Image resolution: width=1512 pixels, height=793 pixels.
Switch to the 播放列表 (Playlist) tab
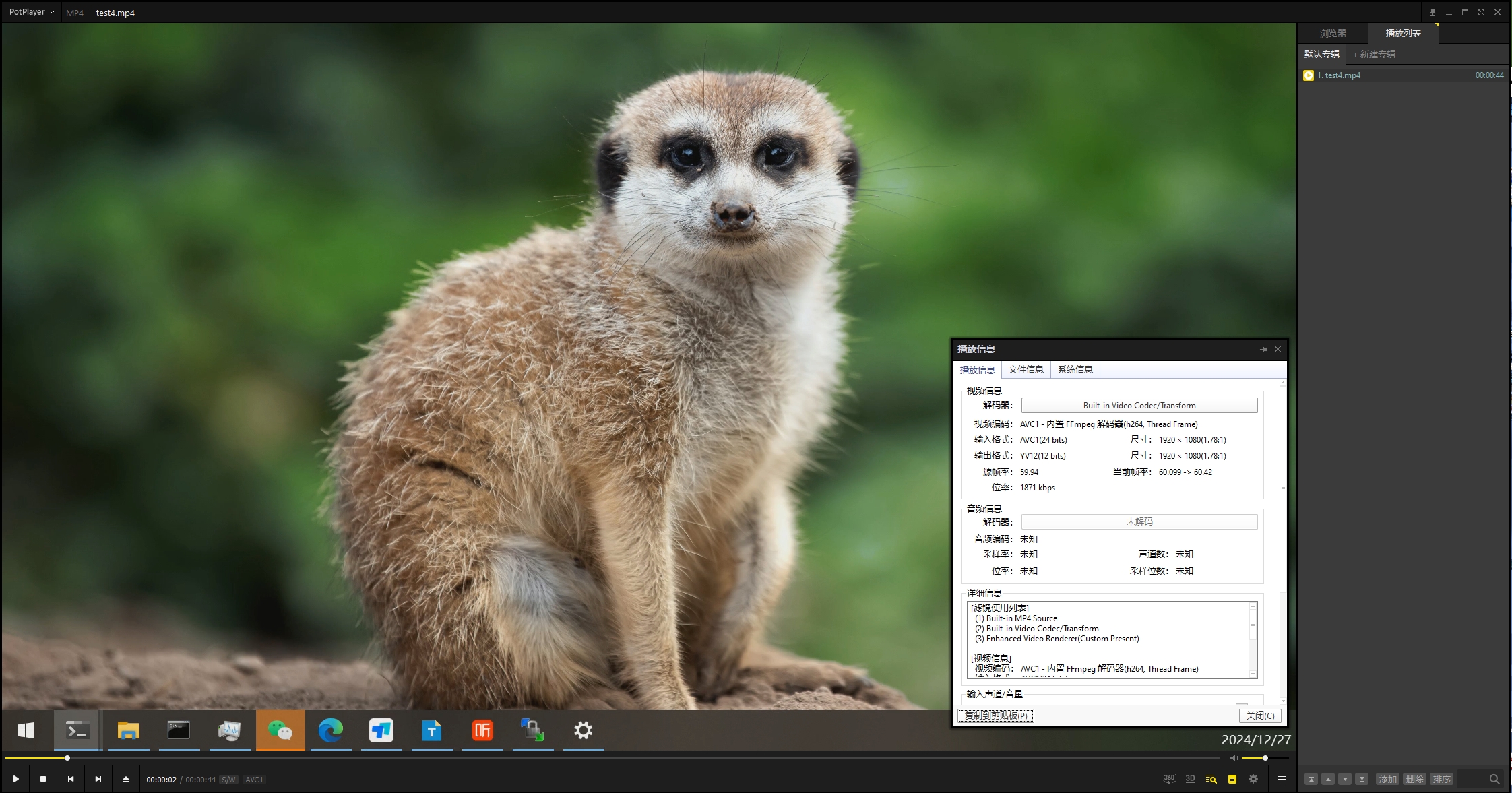pyautogui.click(x=1404, y=33)
